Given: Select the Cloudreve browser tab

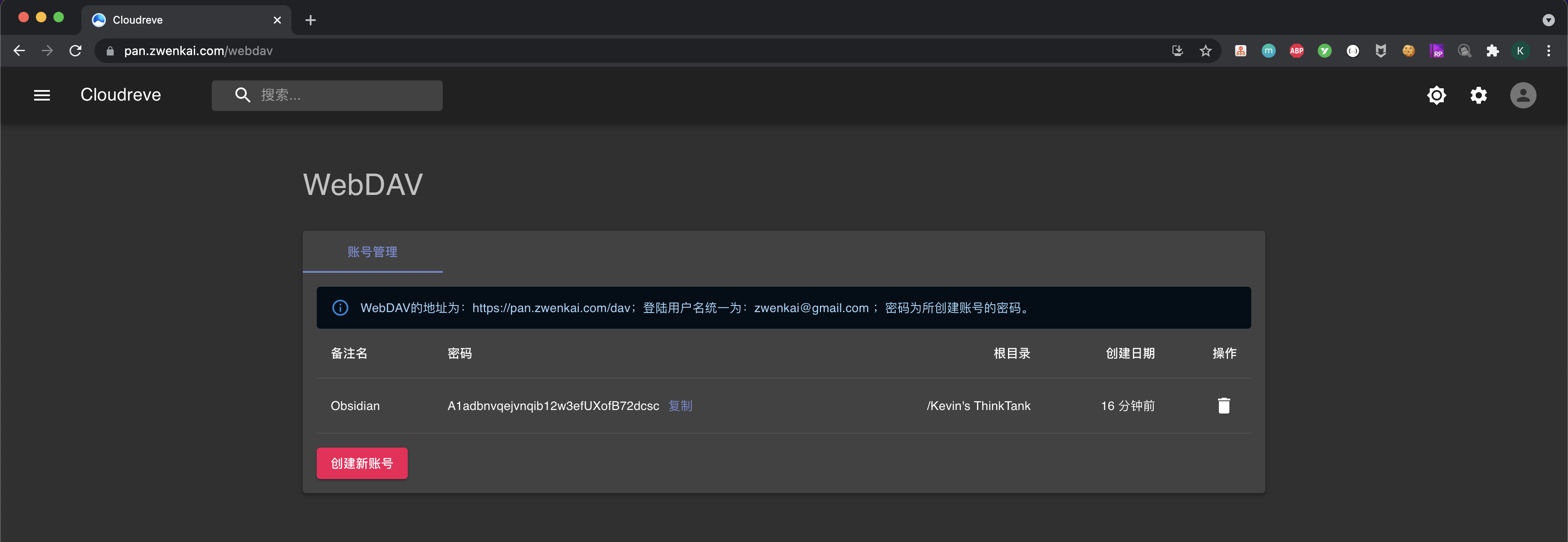Looking at the screenshot, I should coord(185,20).
